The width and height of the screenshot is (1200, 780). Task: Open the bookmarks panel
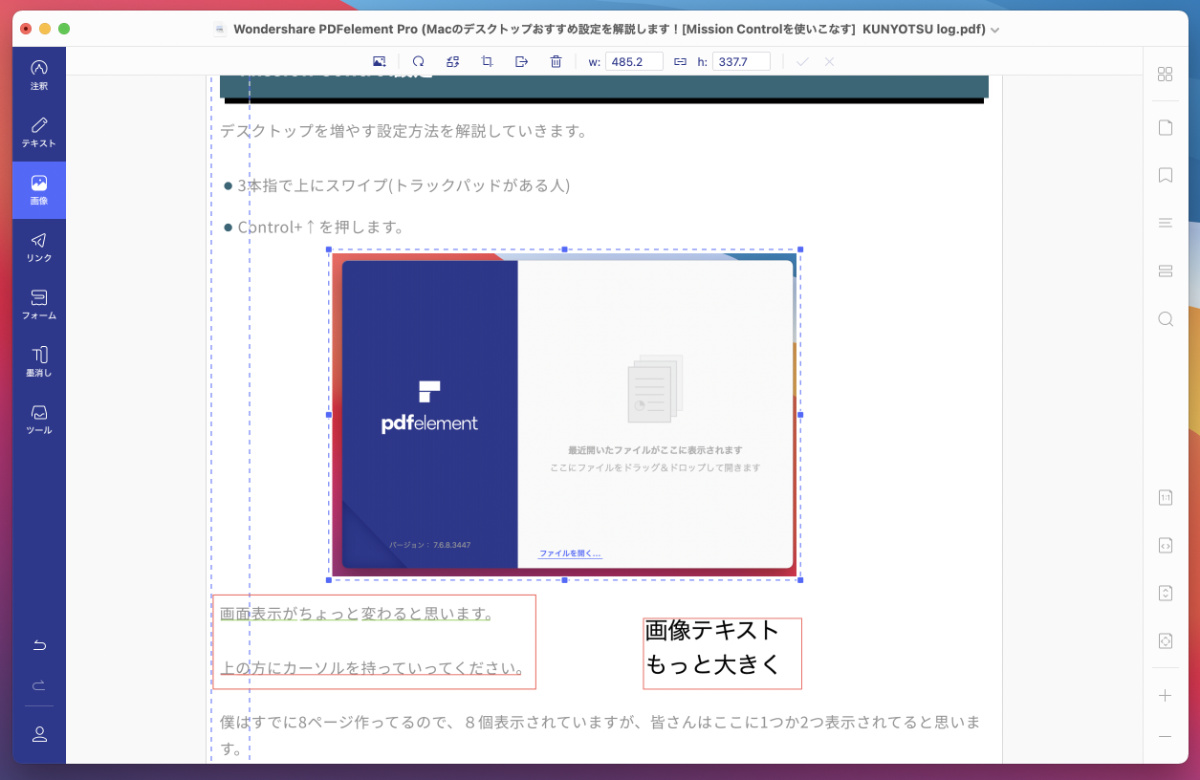pos(1165,175)
